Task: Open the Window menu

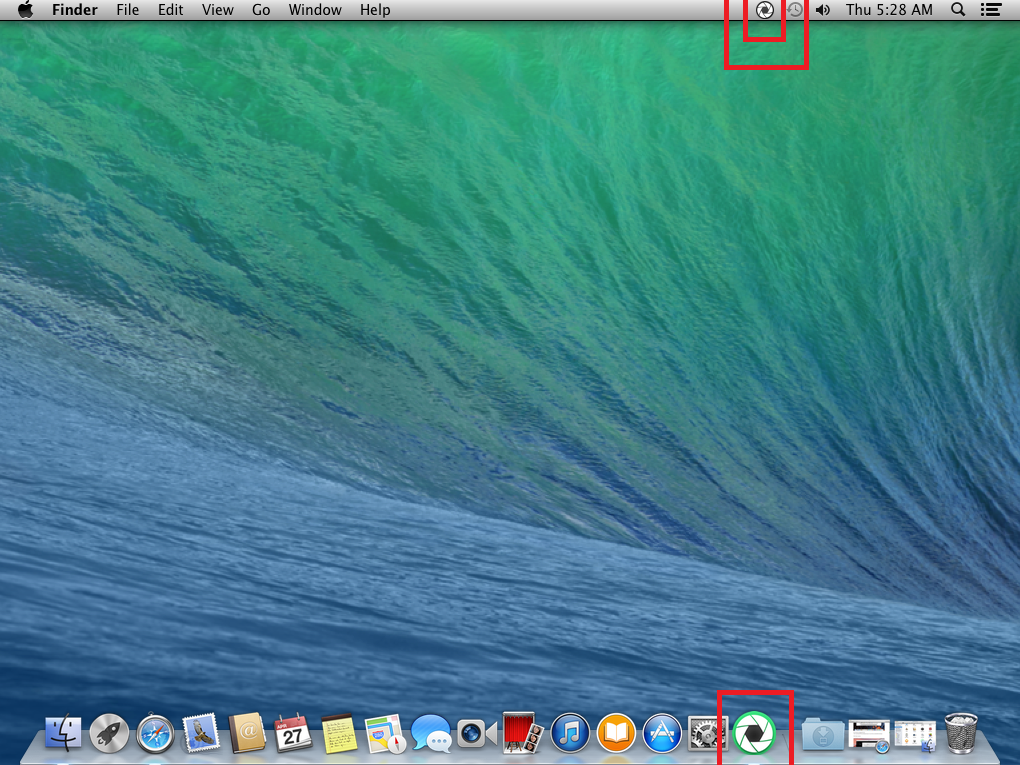Action: click(x=315, y=10)
